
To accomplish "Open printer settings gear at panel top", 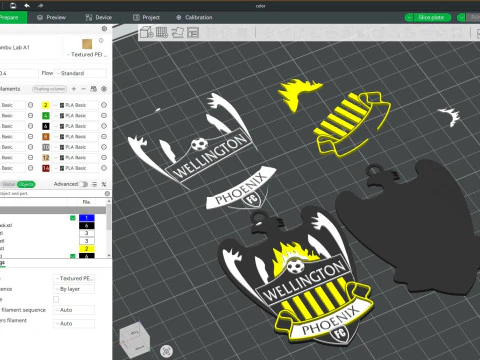I will (x=104, y=29).
